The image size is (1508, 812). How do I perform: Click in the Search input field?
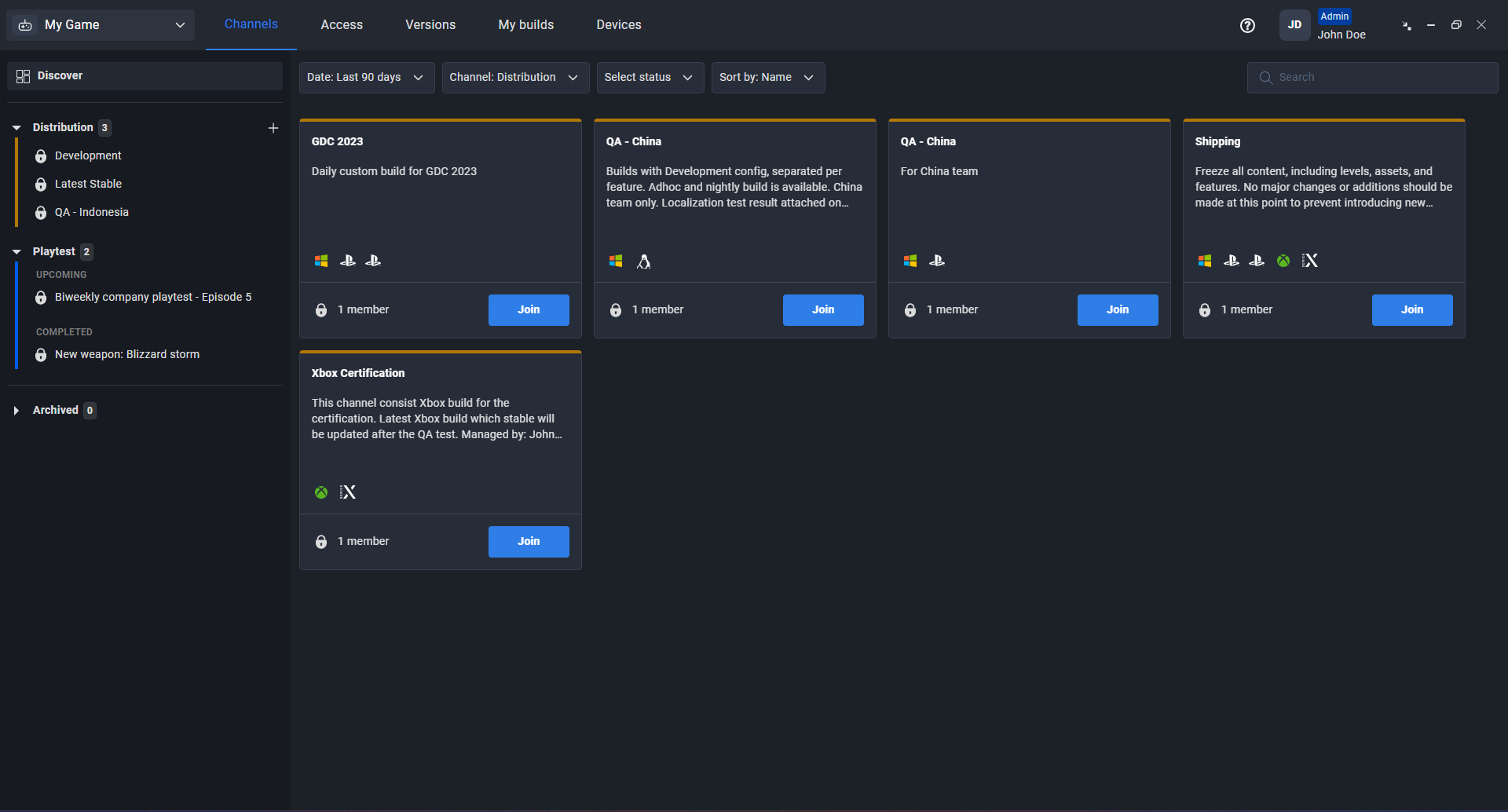click(x=1373, y=78)
